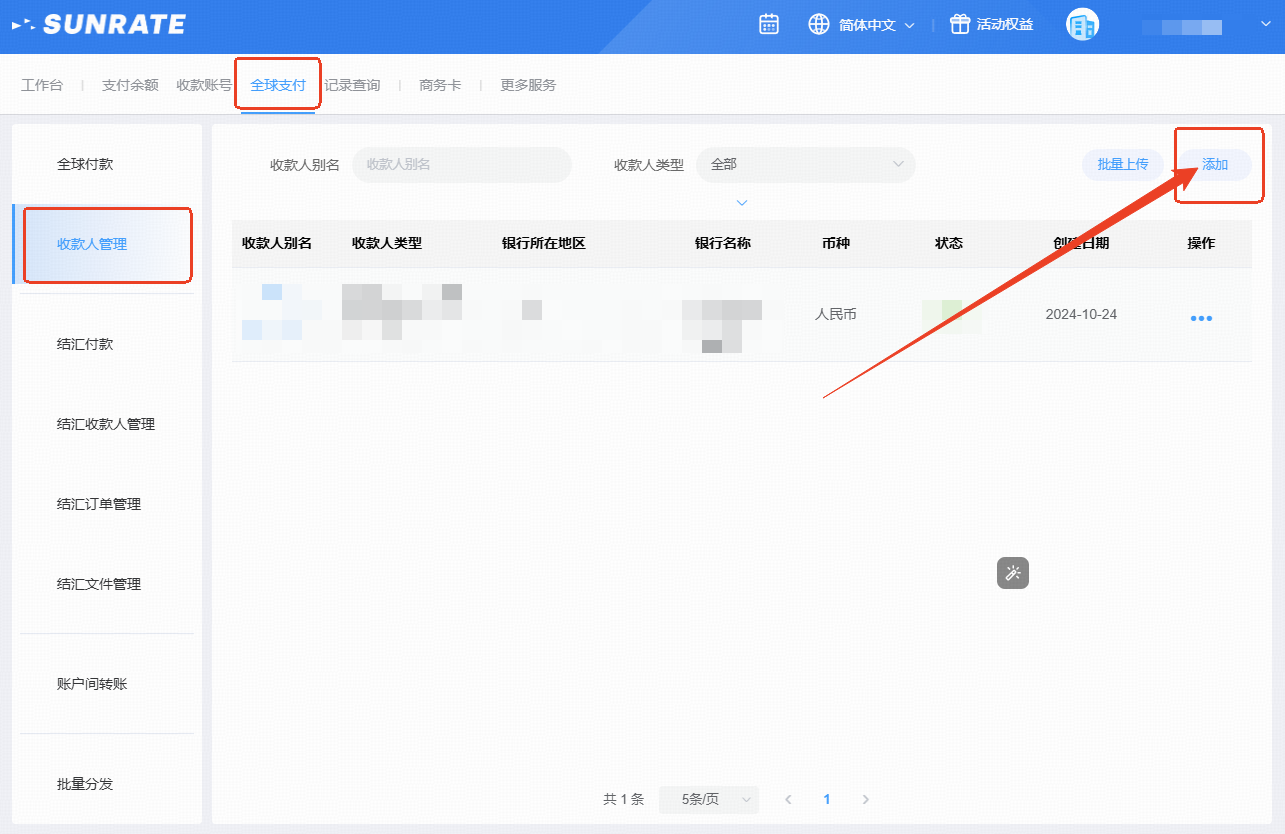This screenshot has height=834, width=1285.
Task: Open the 收款人类型 dropdown
Action: point(805,165)
